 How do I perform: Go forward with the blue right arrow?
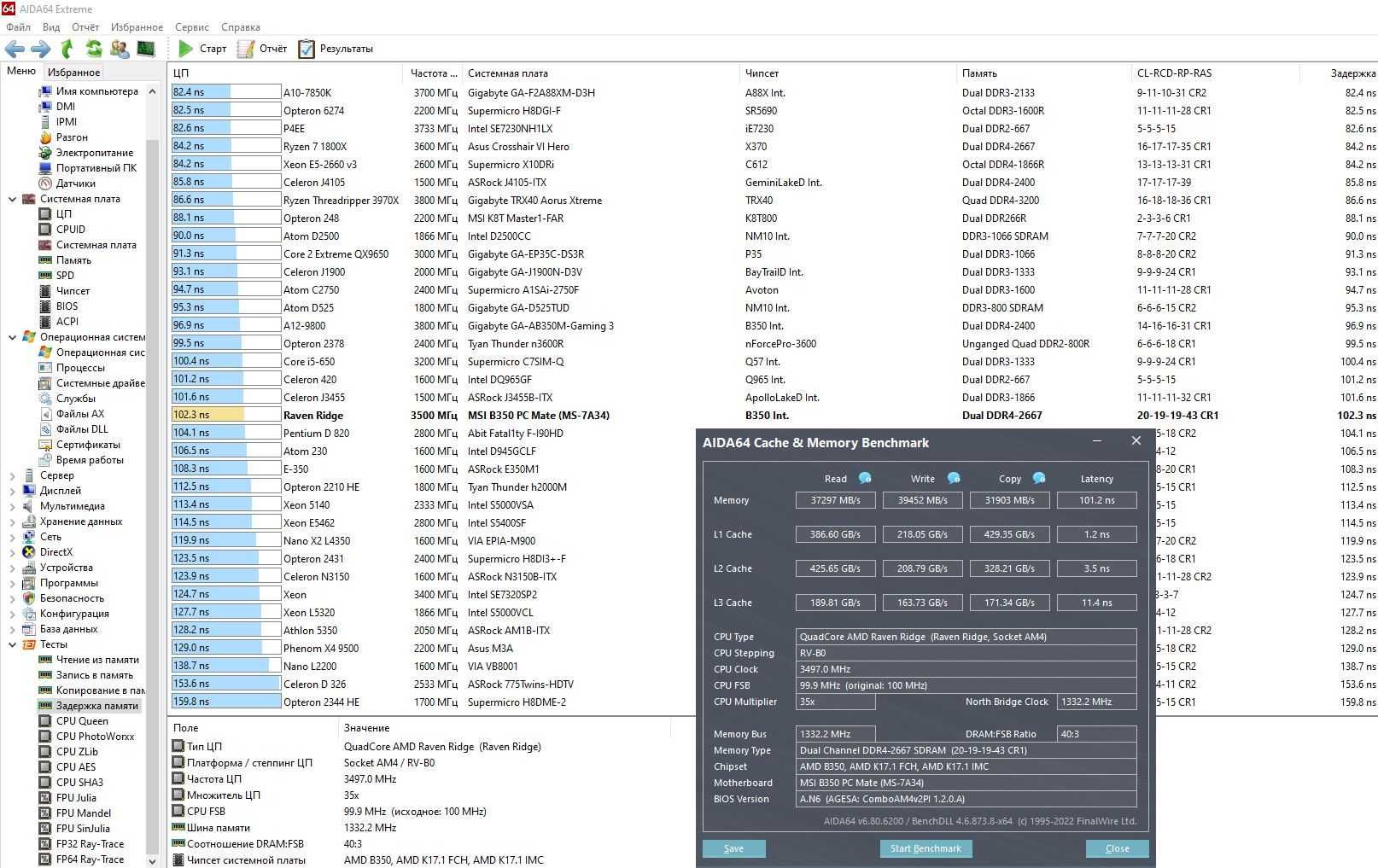(x=40, y=49)
